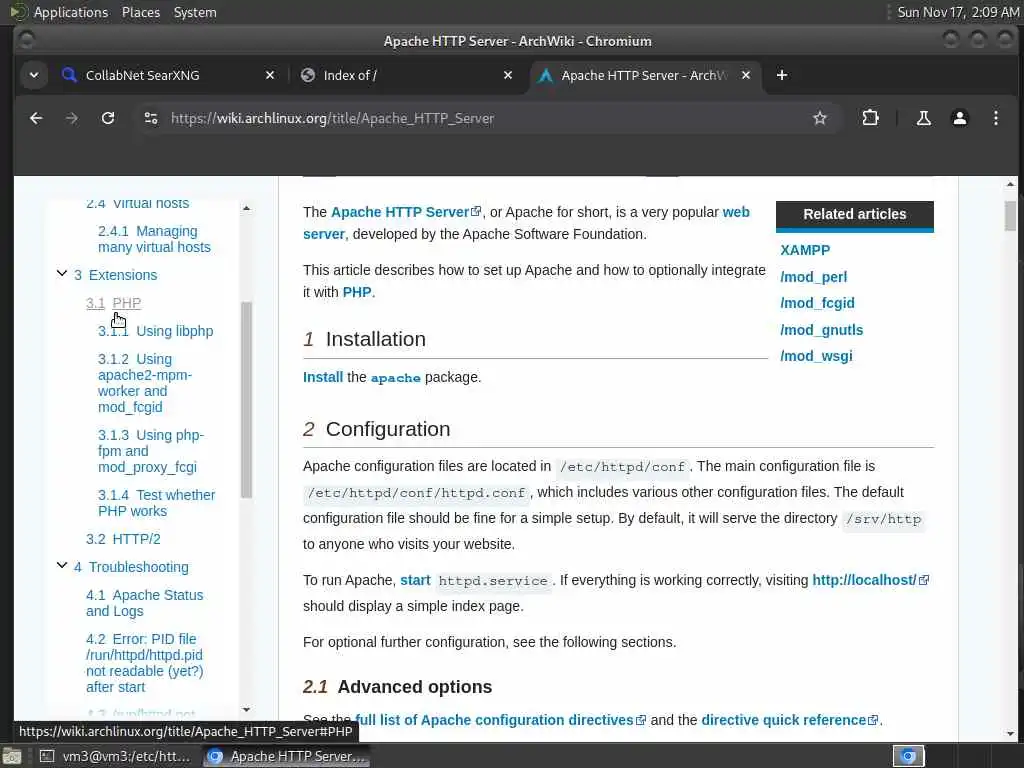The height and width of the screenshot is (768, 1024).
Task: Open the /mod_gnutls related article
Action: point(821,330)
